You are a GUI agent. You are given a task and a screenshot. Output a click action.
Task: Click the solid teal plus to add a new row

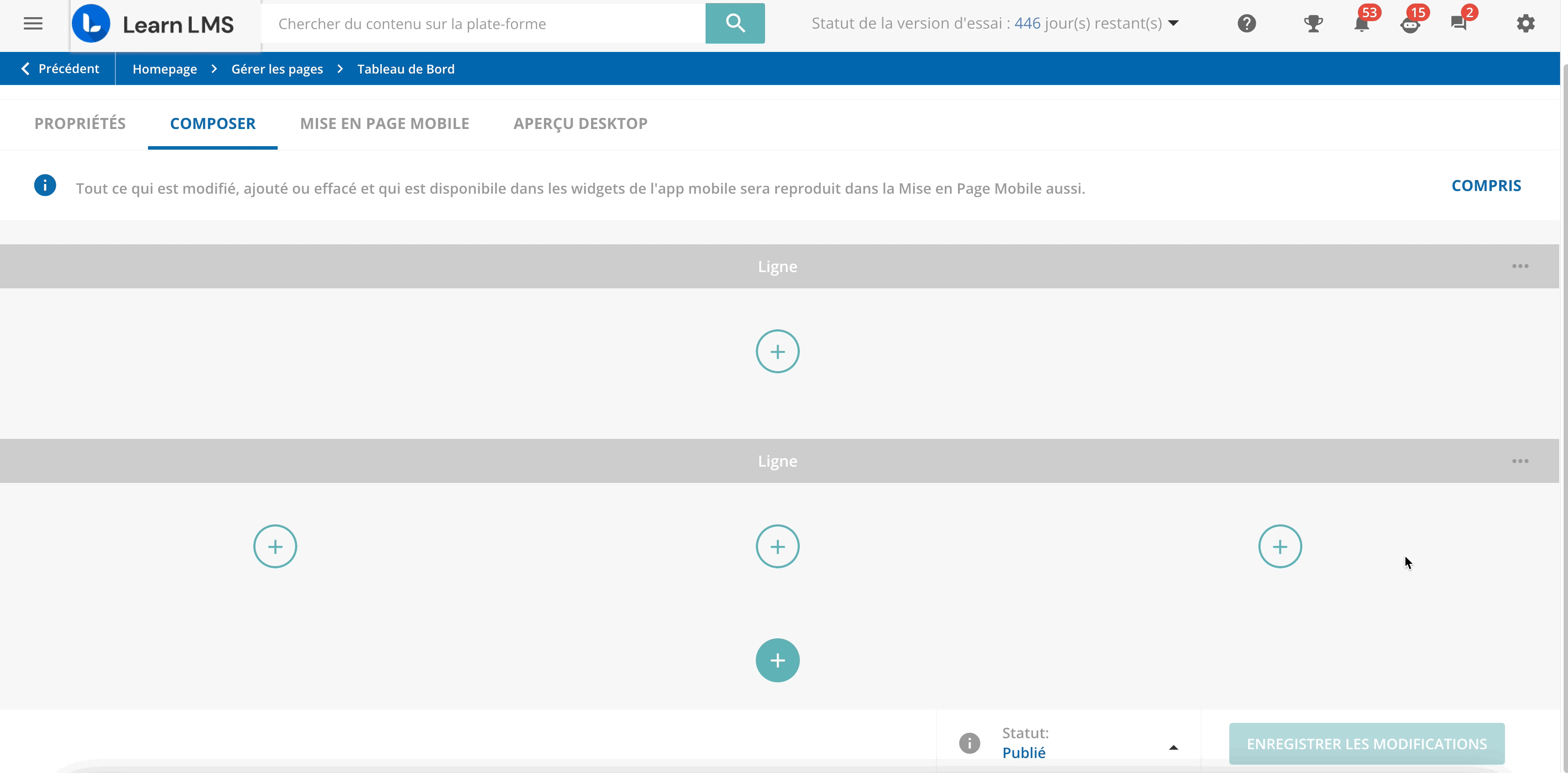777,660
